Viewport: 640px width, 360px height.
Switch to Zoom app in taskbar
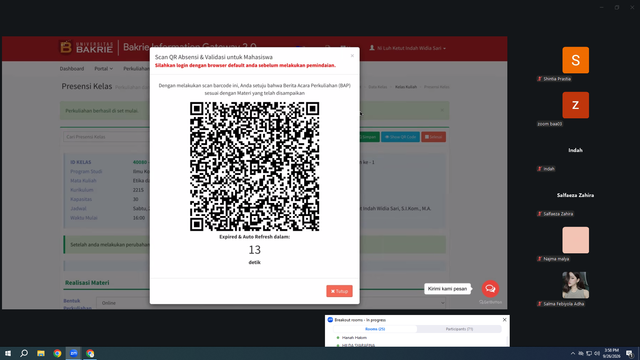(74, 353)
